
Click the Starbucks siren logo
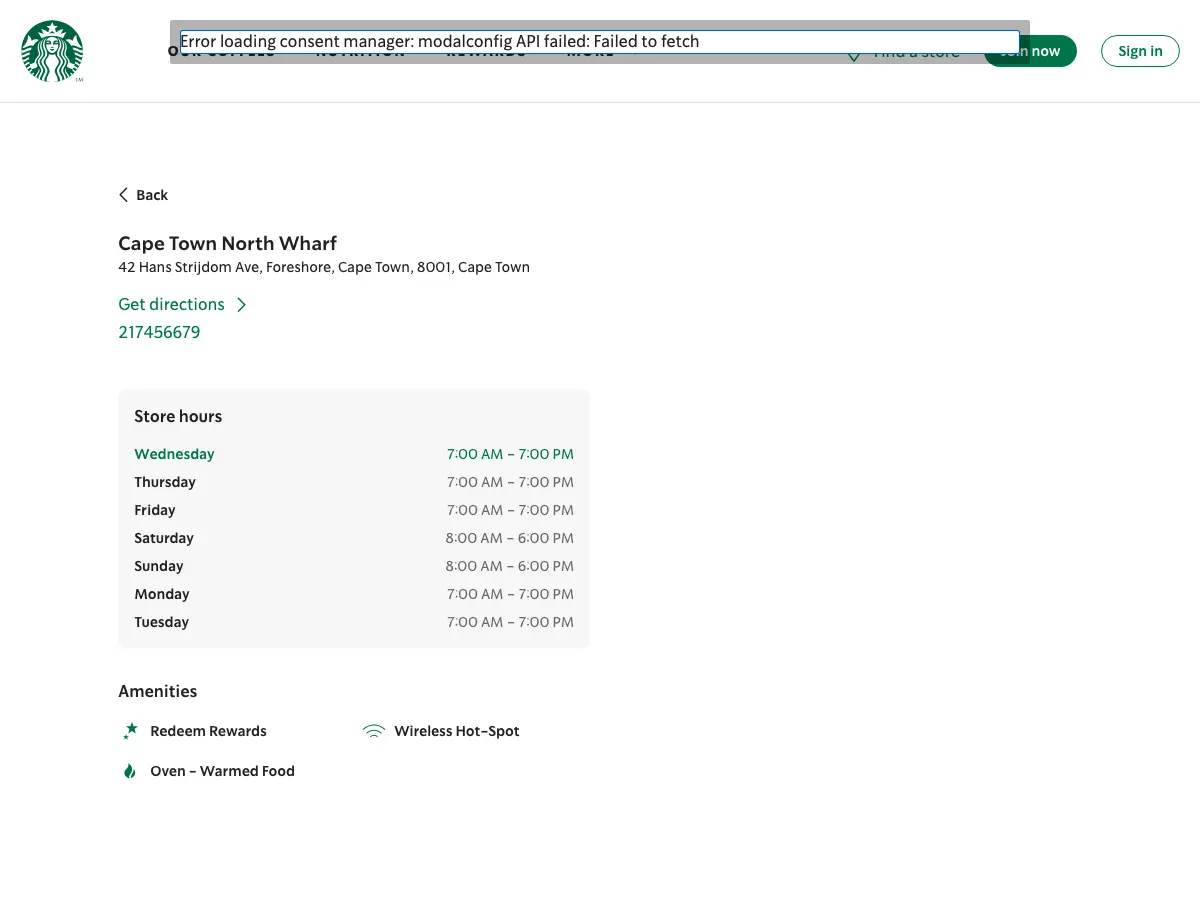52,51
